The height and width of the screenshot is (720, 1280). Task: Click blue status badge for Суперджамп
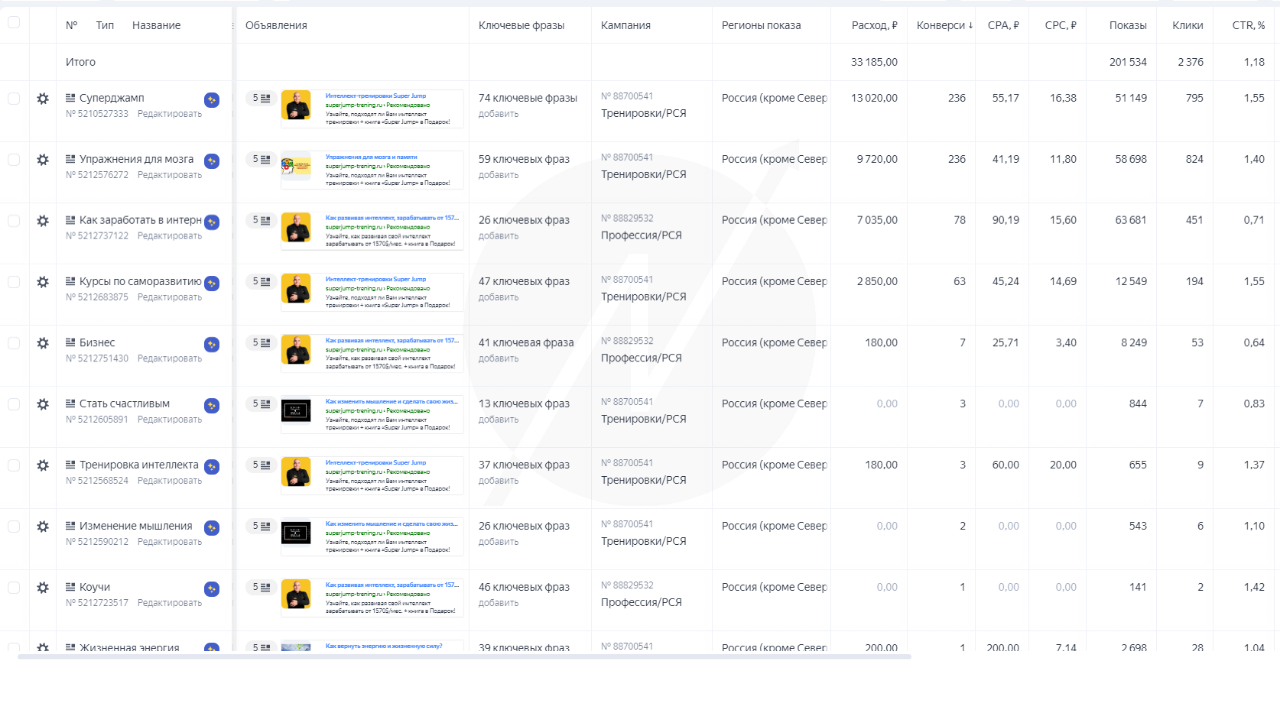point(212,100)
